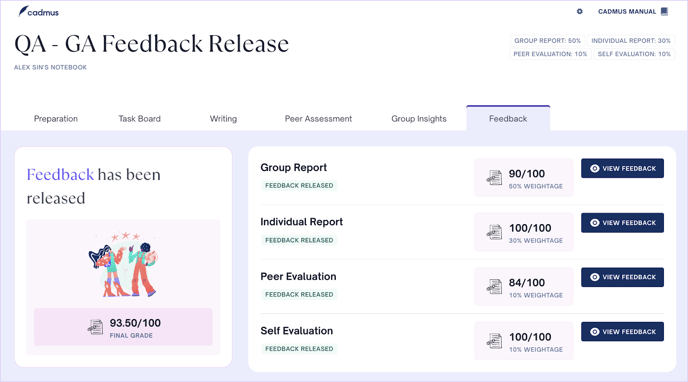View feedback for Group Report
The height and width of the screenshot is (382, 688).
point(622,168)
